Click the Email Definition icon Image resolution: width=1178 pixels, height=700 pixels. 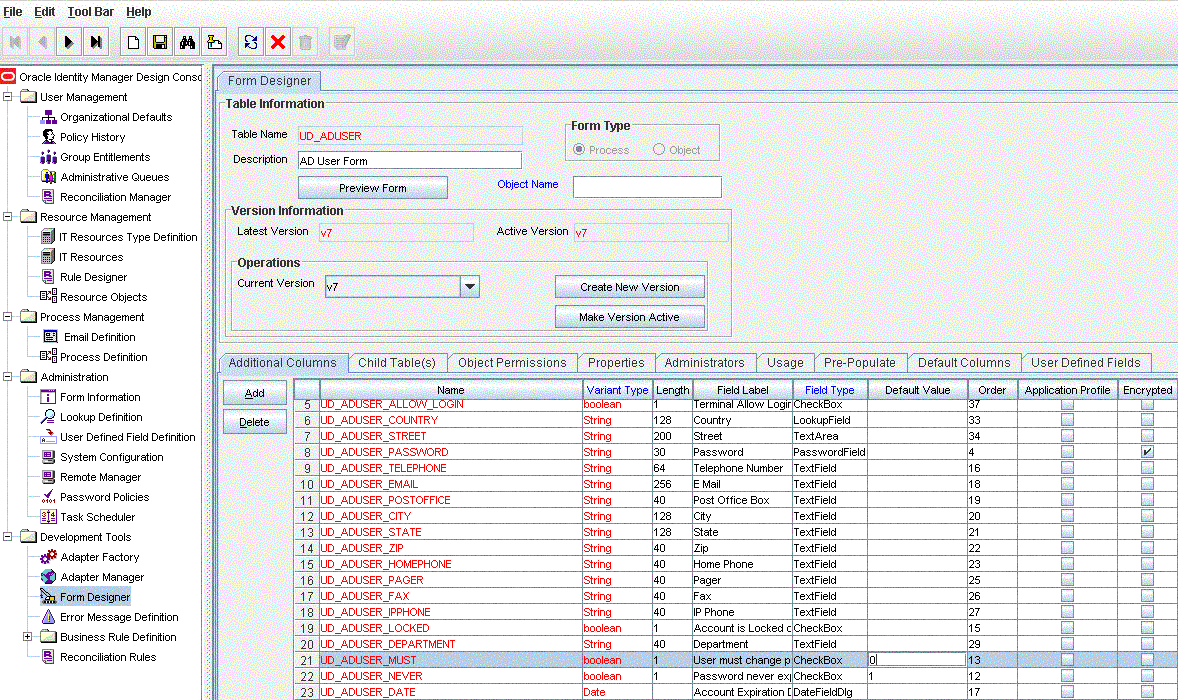pyautogui.click(x=50, y=337)
